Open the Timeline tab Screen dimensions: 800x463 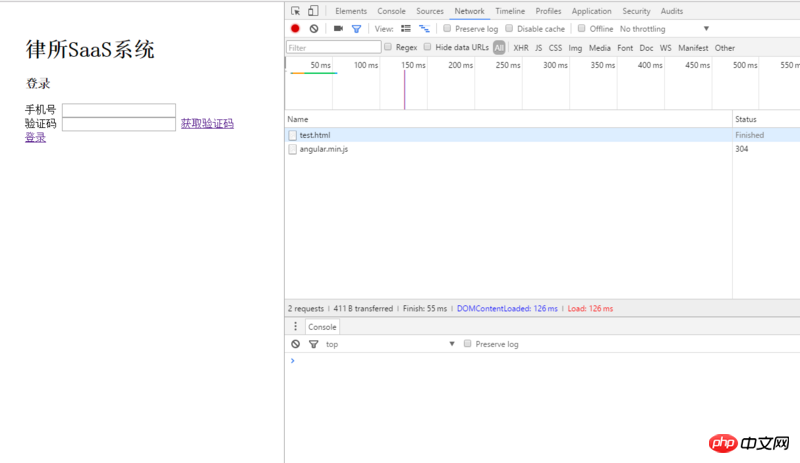point(510,11)
